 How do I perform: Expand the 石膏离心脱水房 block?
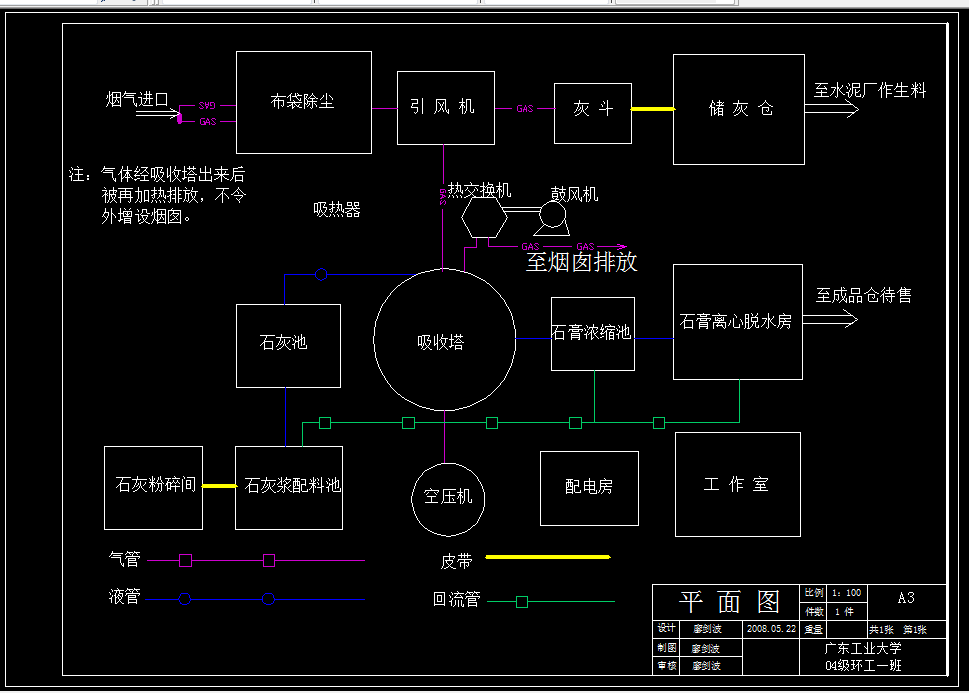click(737, 322)
